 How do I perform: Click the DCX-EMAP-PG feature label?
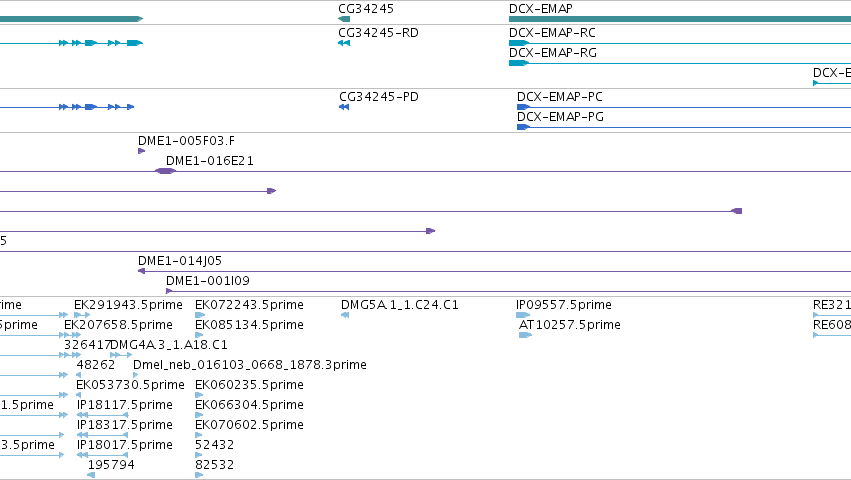pyautogui.click(x=560, y=117)
